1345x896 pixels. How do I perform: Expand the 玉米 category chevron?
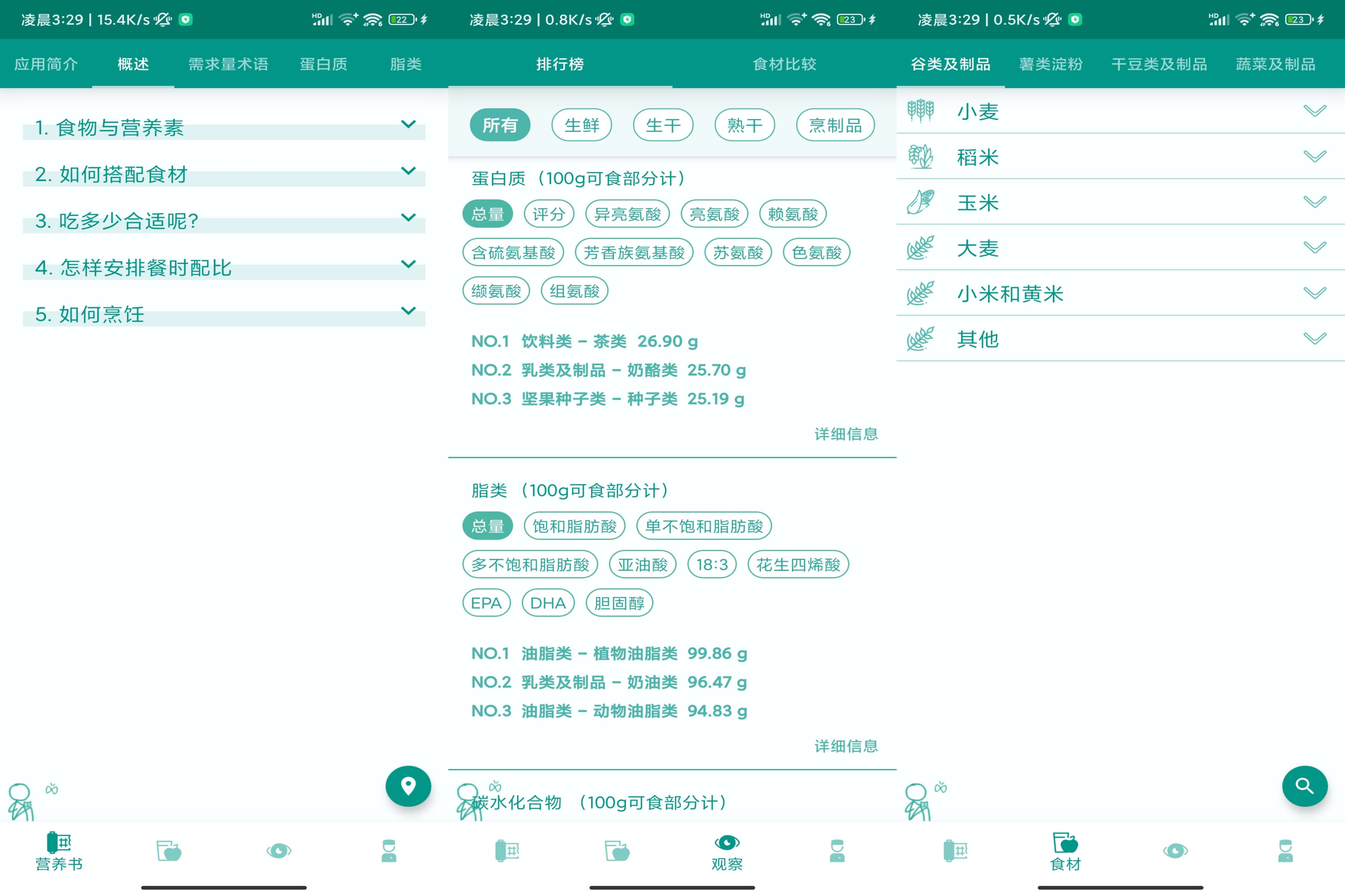1315,202
